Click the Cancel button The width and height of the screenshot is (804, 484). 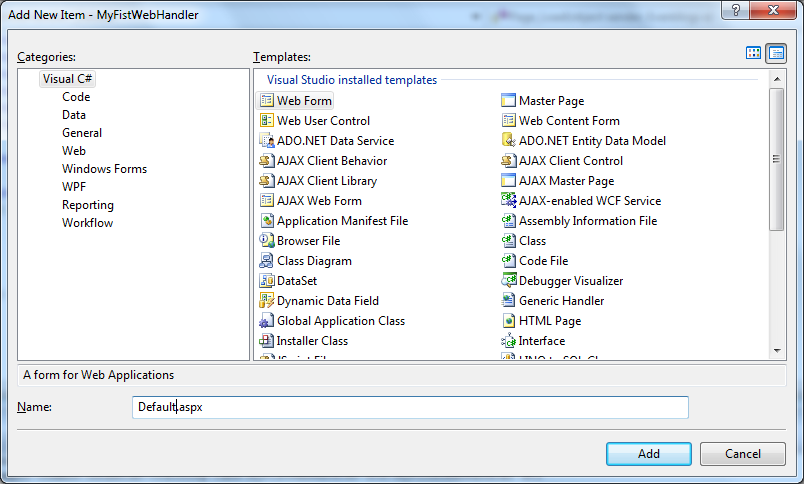click(743, 453)
